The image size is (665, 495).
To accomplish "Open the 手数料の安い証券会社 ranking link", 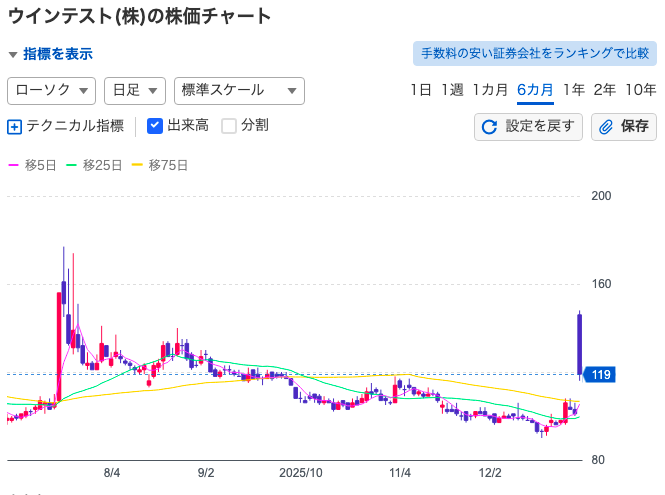I will point(535,53).
